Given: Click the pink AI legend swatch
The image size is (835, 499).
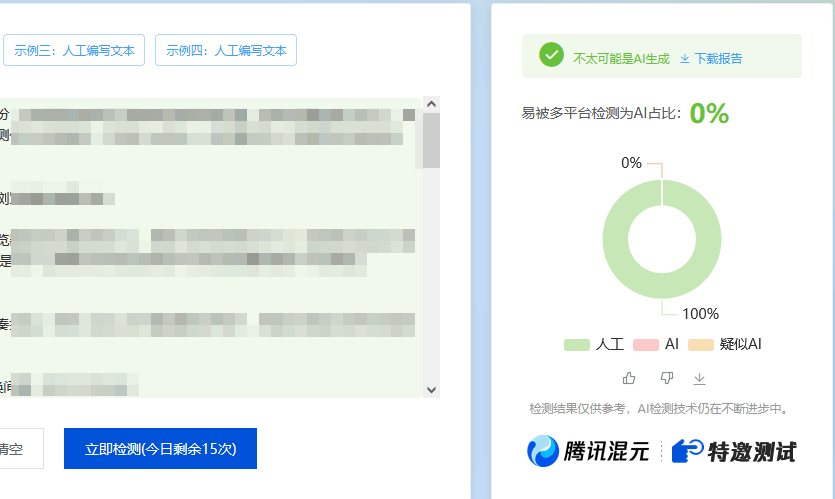Looking at the screenshot, I should 645,345.
